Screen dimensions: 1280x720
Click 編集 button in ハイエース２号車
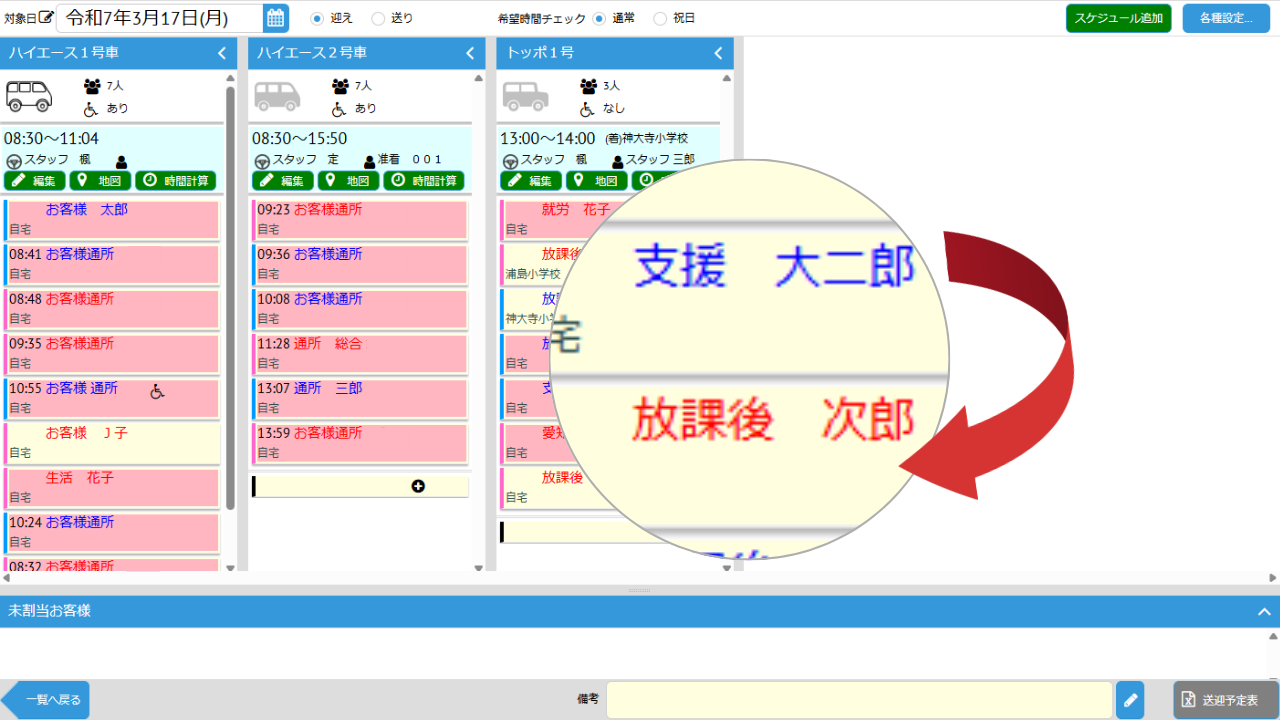[283, 181]
